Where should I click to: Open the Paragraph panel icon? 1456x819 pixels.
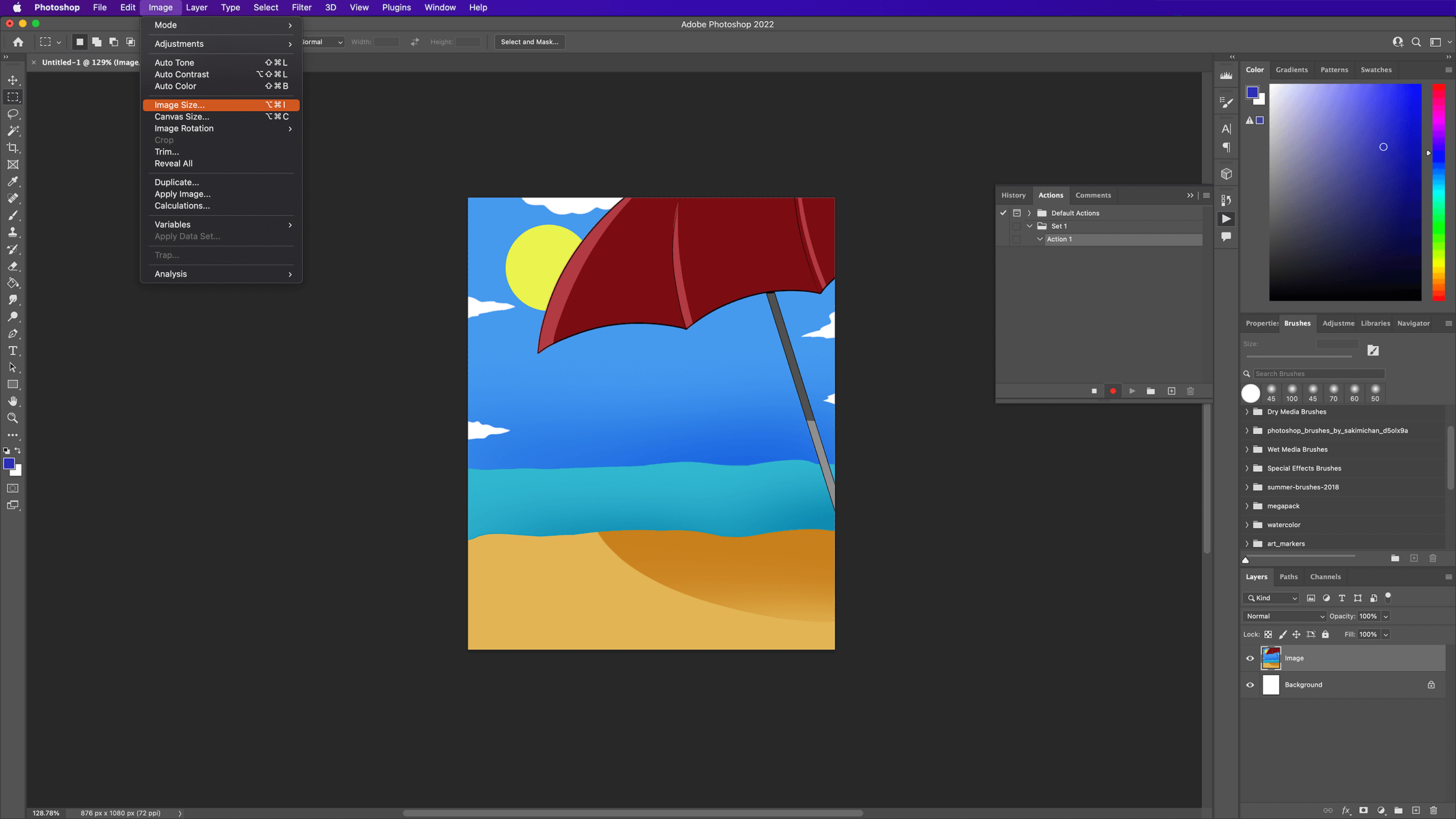pyautogui.click(x=1227, y=148)
